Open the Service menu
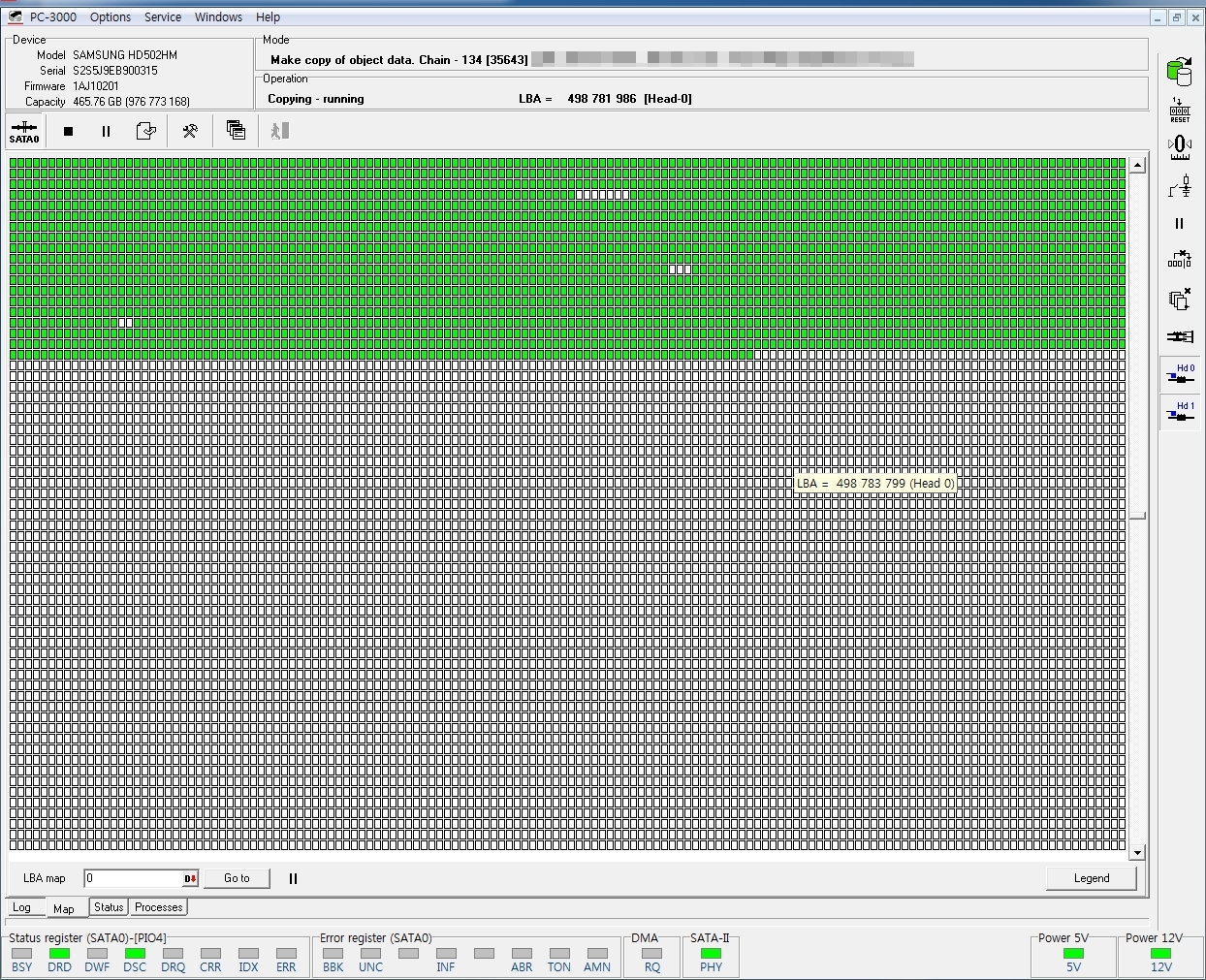1206x980 pixels. tap(163, 16)
